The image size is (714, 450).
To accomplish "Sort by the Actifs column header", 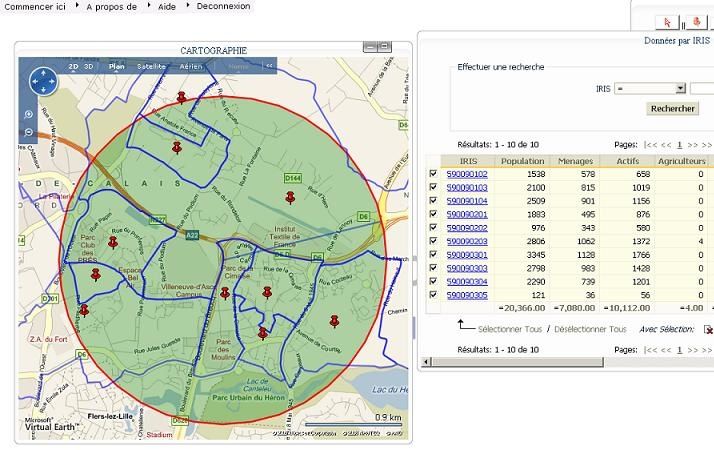I will pos(627,161).
